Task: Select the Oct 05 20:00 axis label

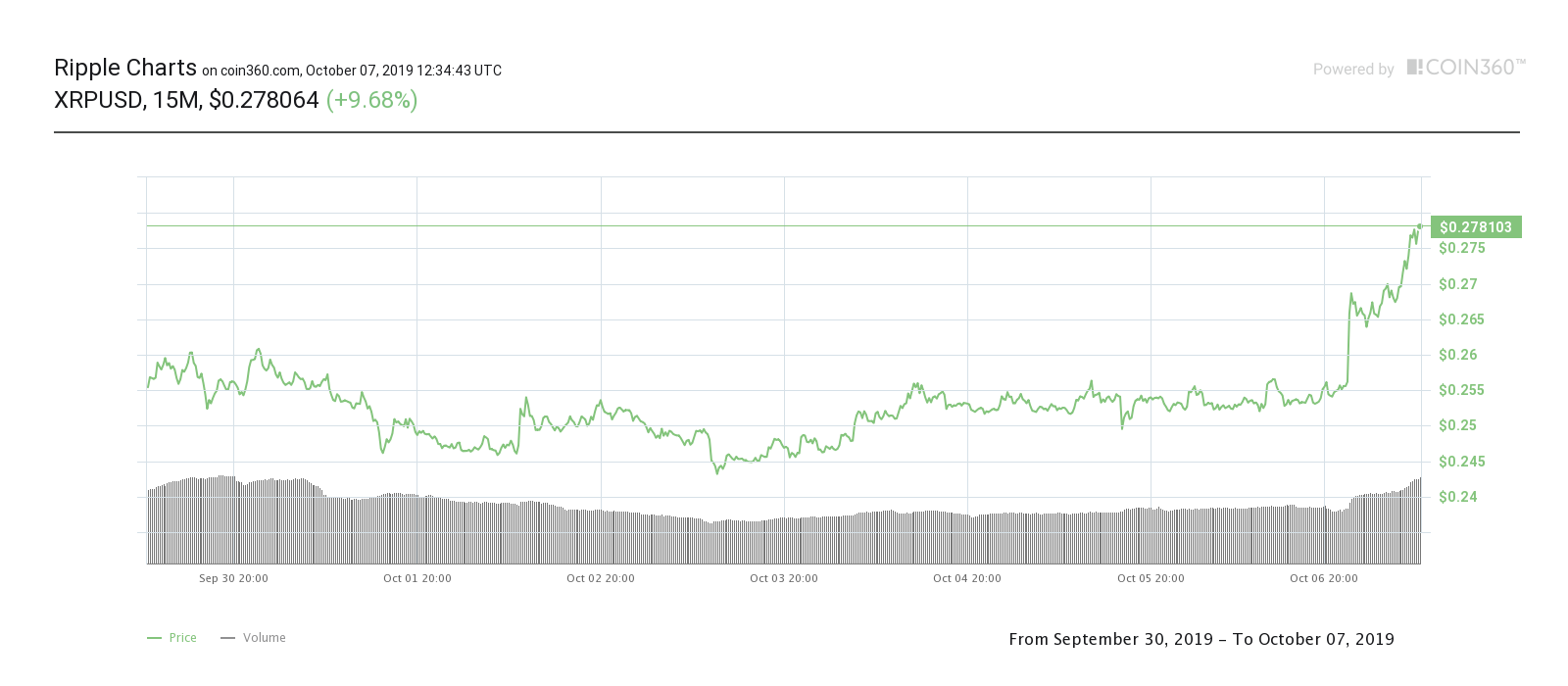Action: (1151, 578)
